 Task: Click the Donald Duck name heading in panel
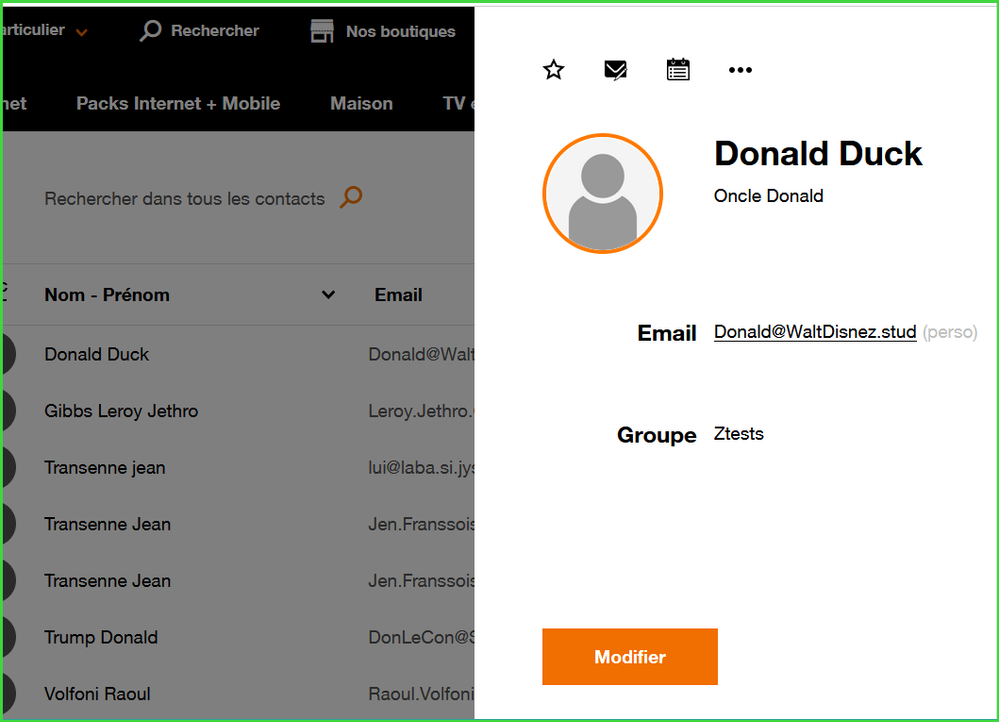[x=818, y=154]
